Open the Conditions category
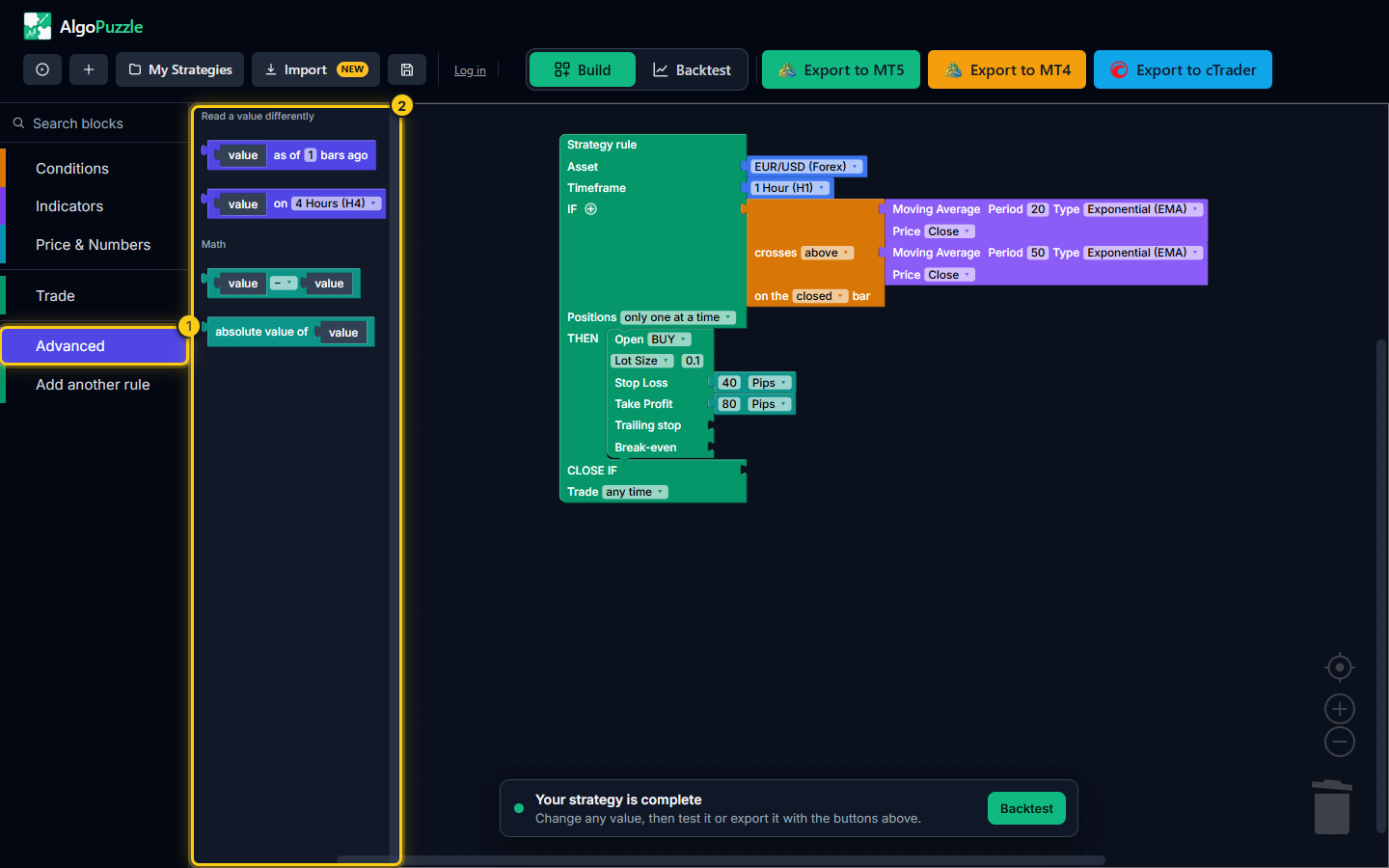 tap(95, 168)
